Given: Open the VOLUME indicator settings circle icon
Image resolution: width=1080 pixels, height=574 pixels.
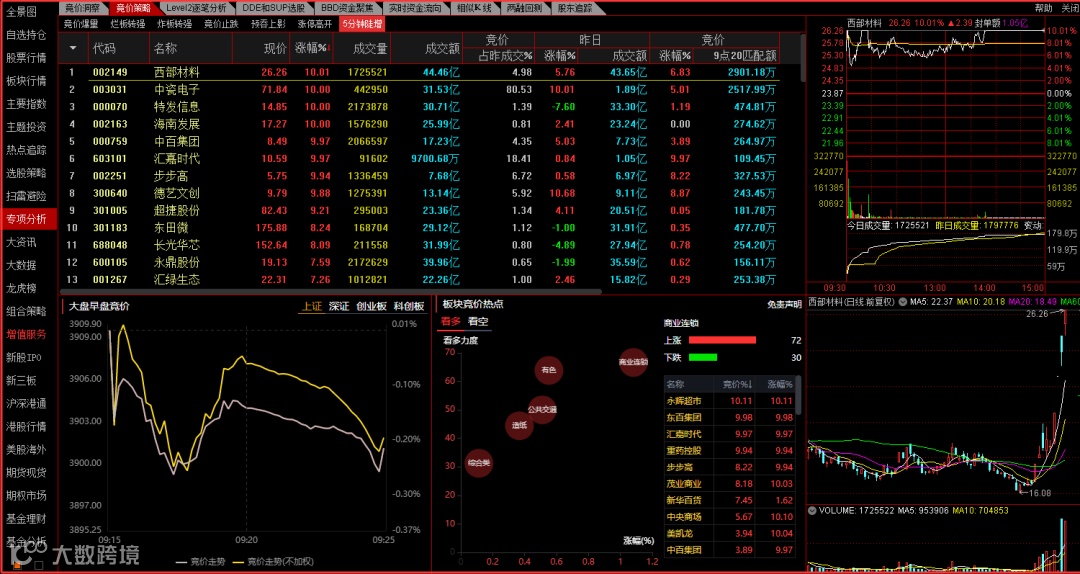Looking at the screenshot, I should click(x=813, y=511).
